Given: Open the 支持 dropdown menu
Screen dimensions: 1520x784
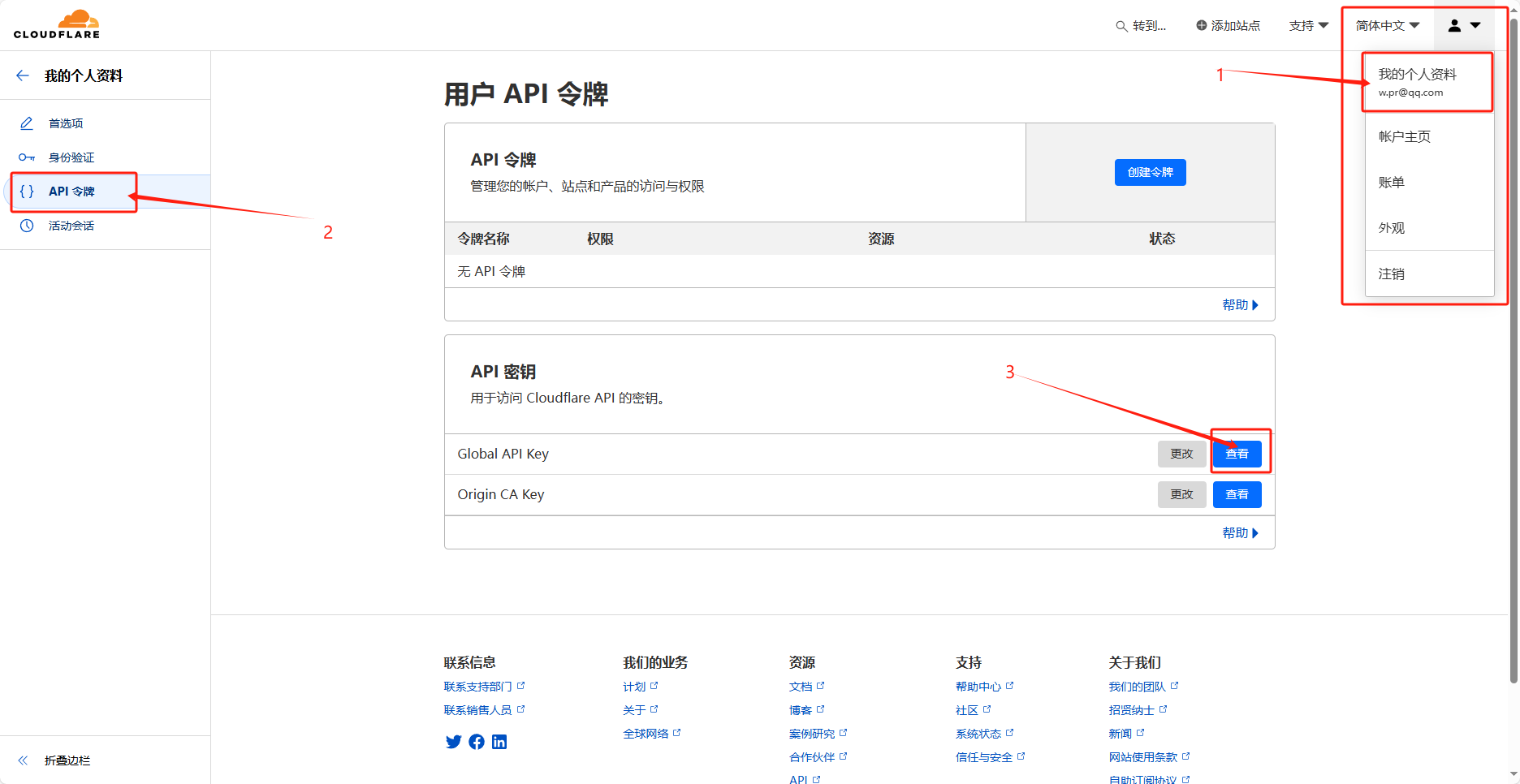Looking at the screenshot, I should 1309,26.
